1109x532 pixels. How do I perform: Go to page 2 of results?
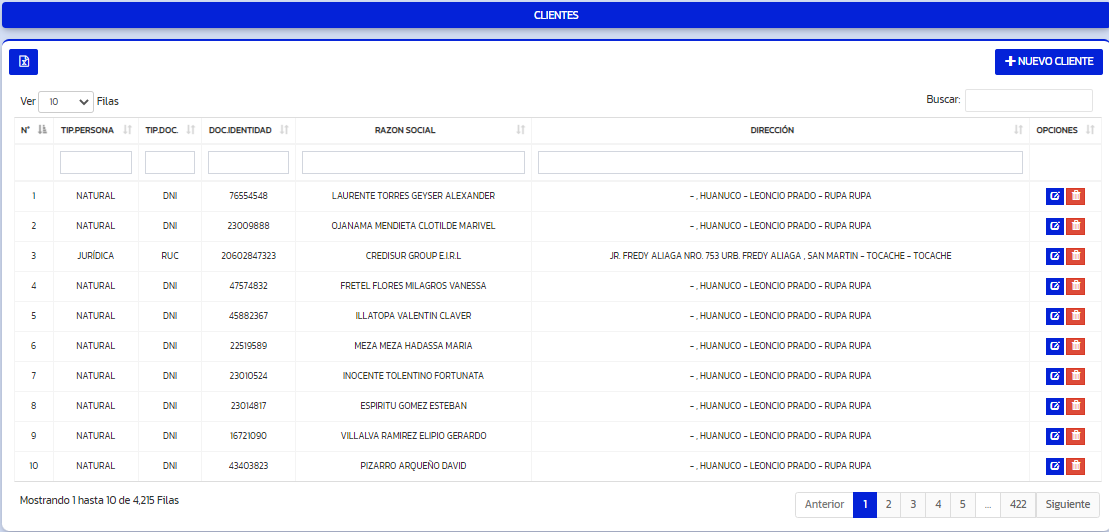coord(888,505)
